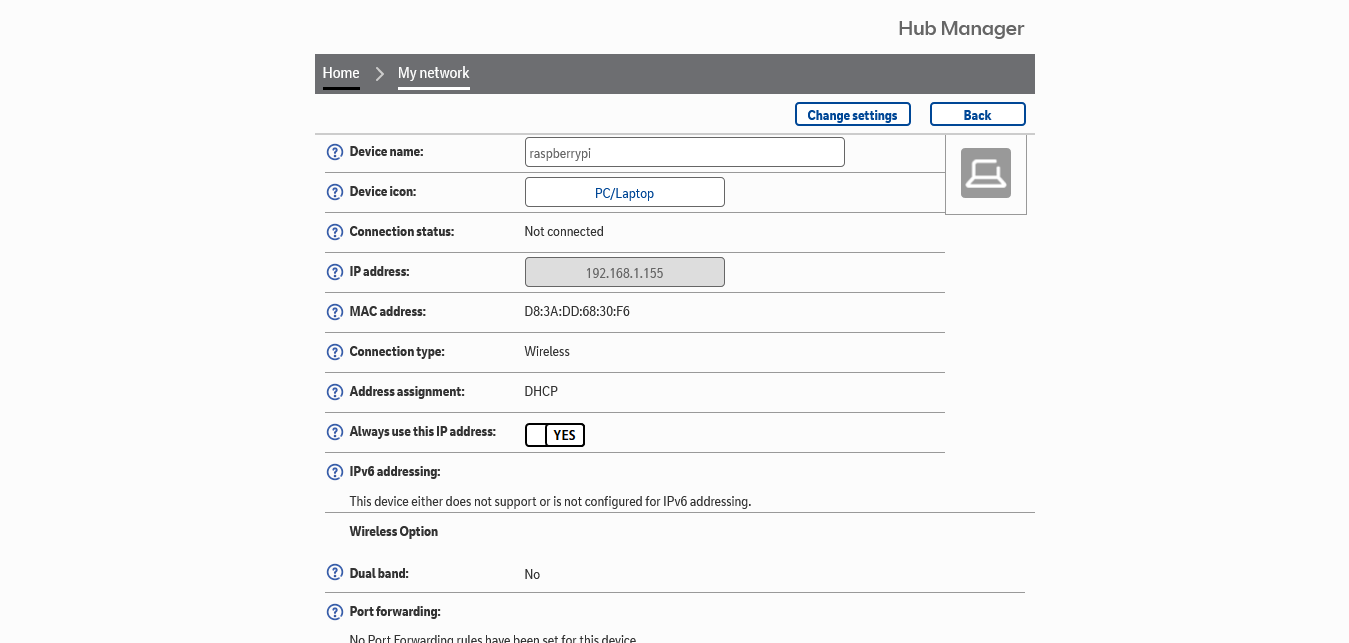Click the Wireless connection type value

tap(547, 351)
